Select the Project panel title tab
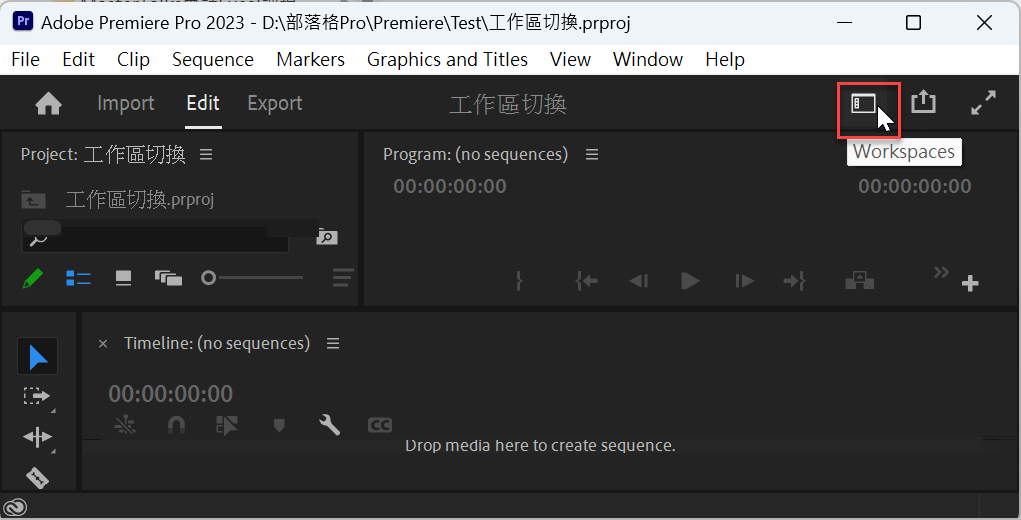 [x=103, y=154]
